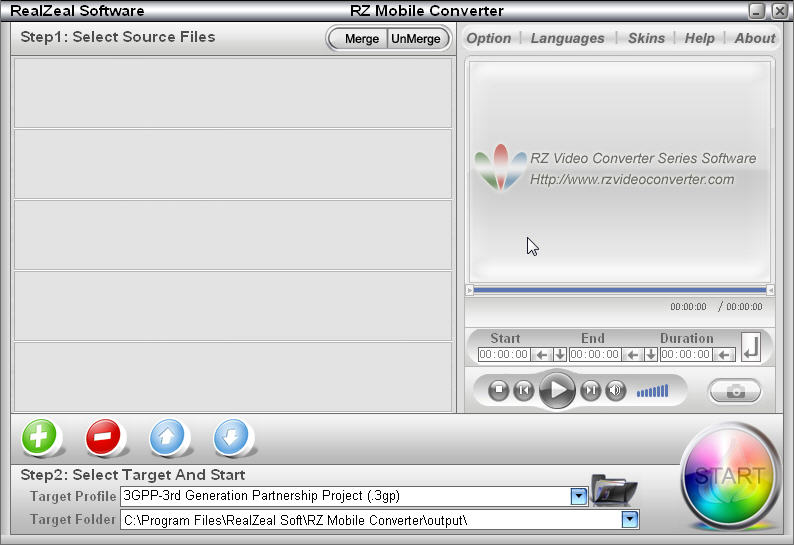Edit the Duration time field
Viewport: 794px width, 545px height.
click(x=686, y=355)
